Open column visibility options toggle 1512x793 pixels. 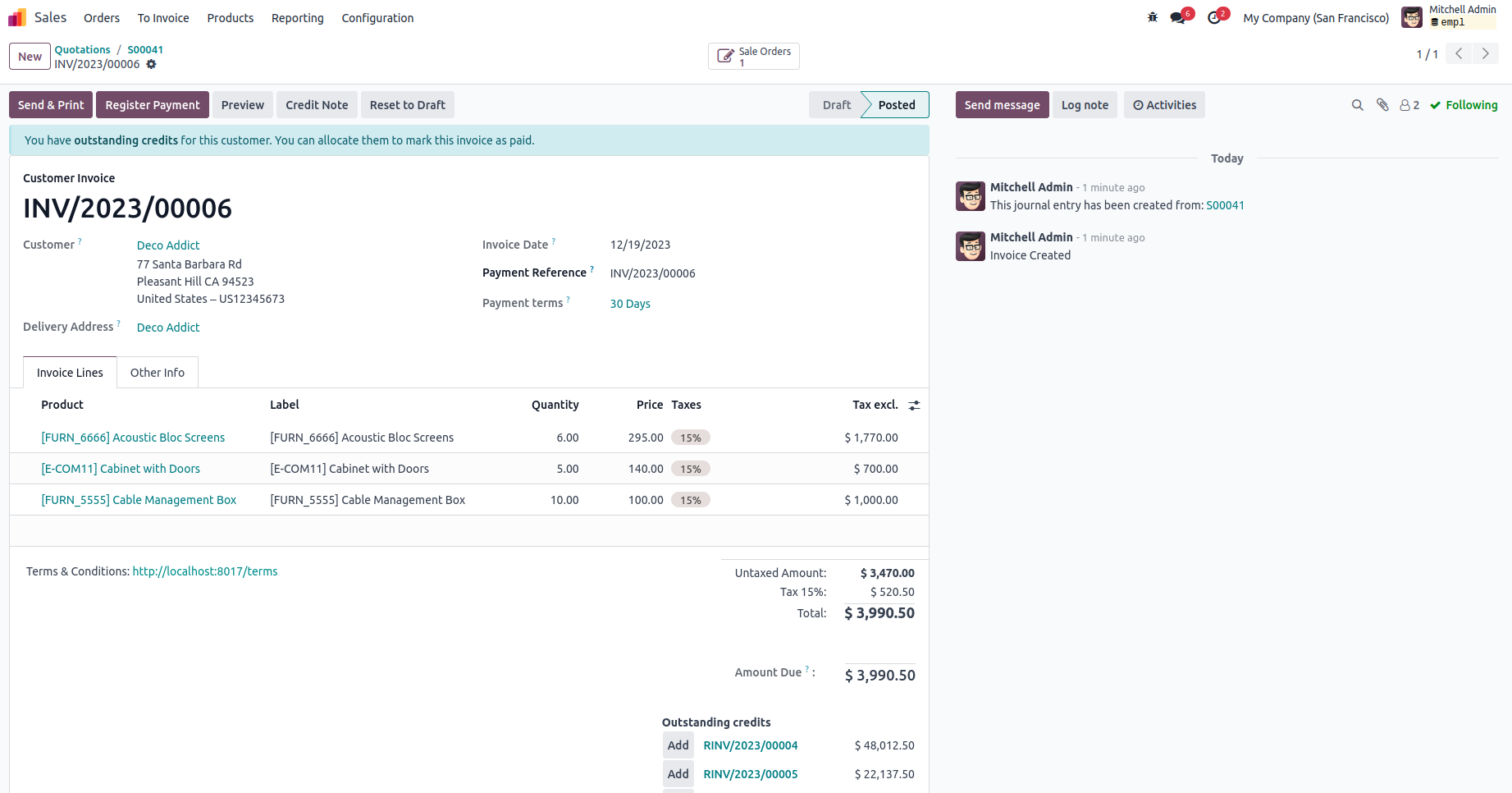coord(914,406)
